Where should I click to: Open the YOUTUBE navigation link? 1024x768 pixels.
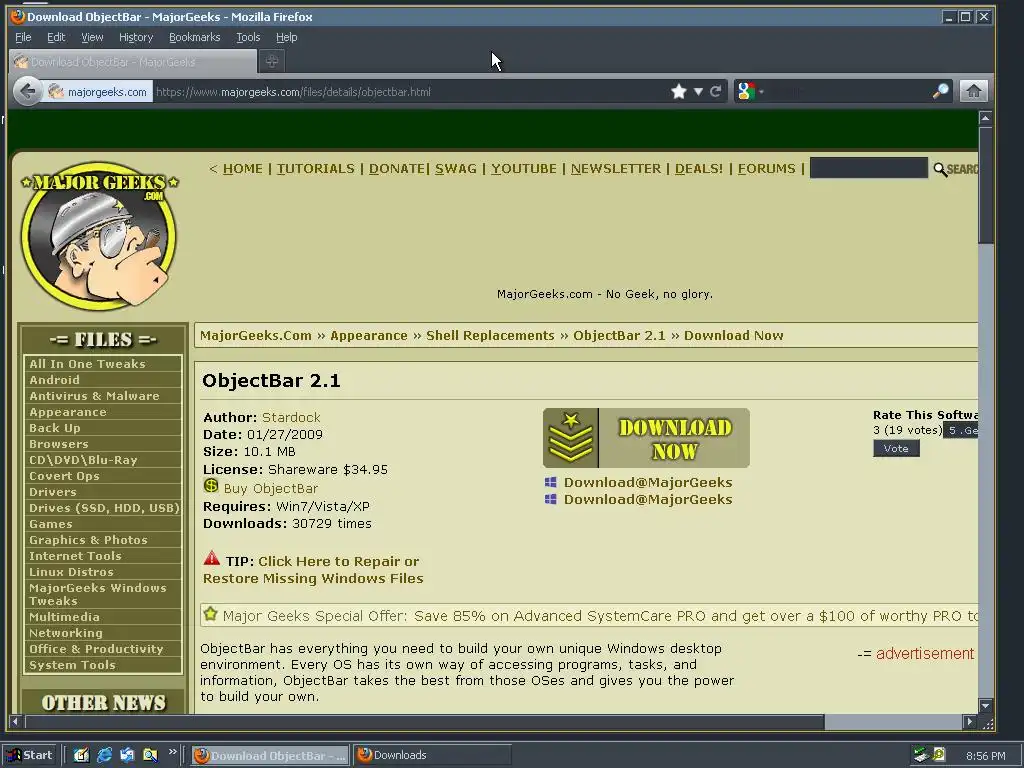524,168
